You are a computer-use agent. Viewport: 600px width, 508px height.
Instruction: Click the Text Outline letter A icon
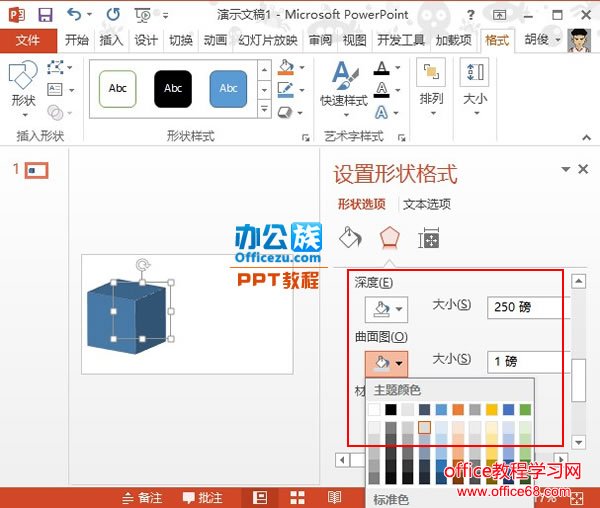pos(382,90)
